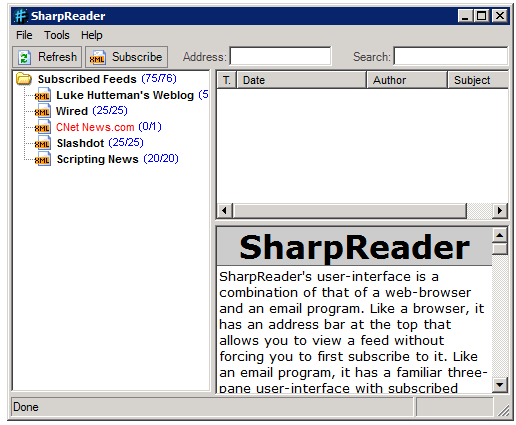Select the Slashdot feed

coord(80,143)
